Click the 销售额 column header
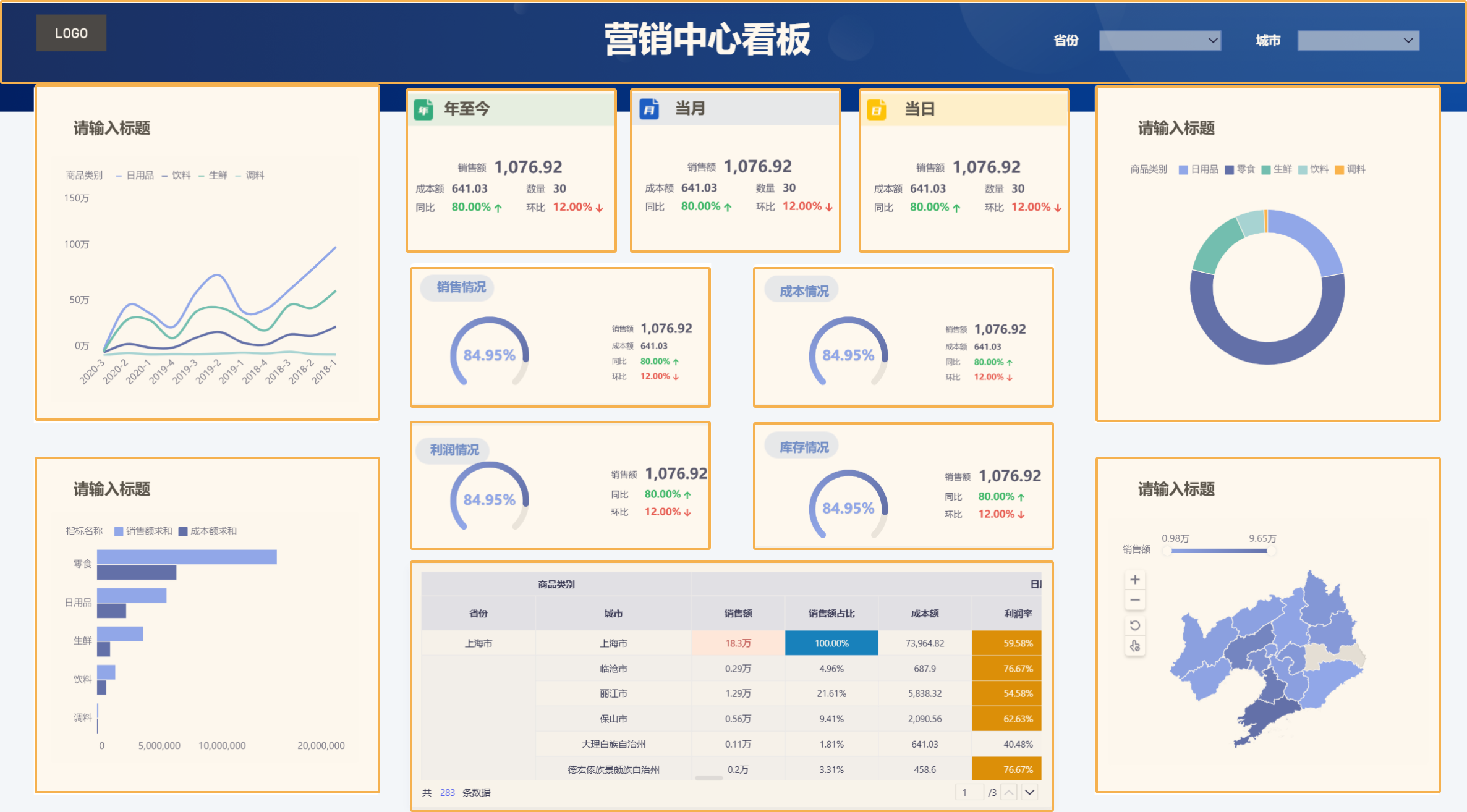1467x812 pixels. [x=738, y=614]
